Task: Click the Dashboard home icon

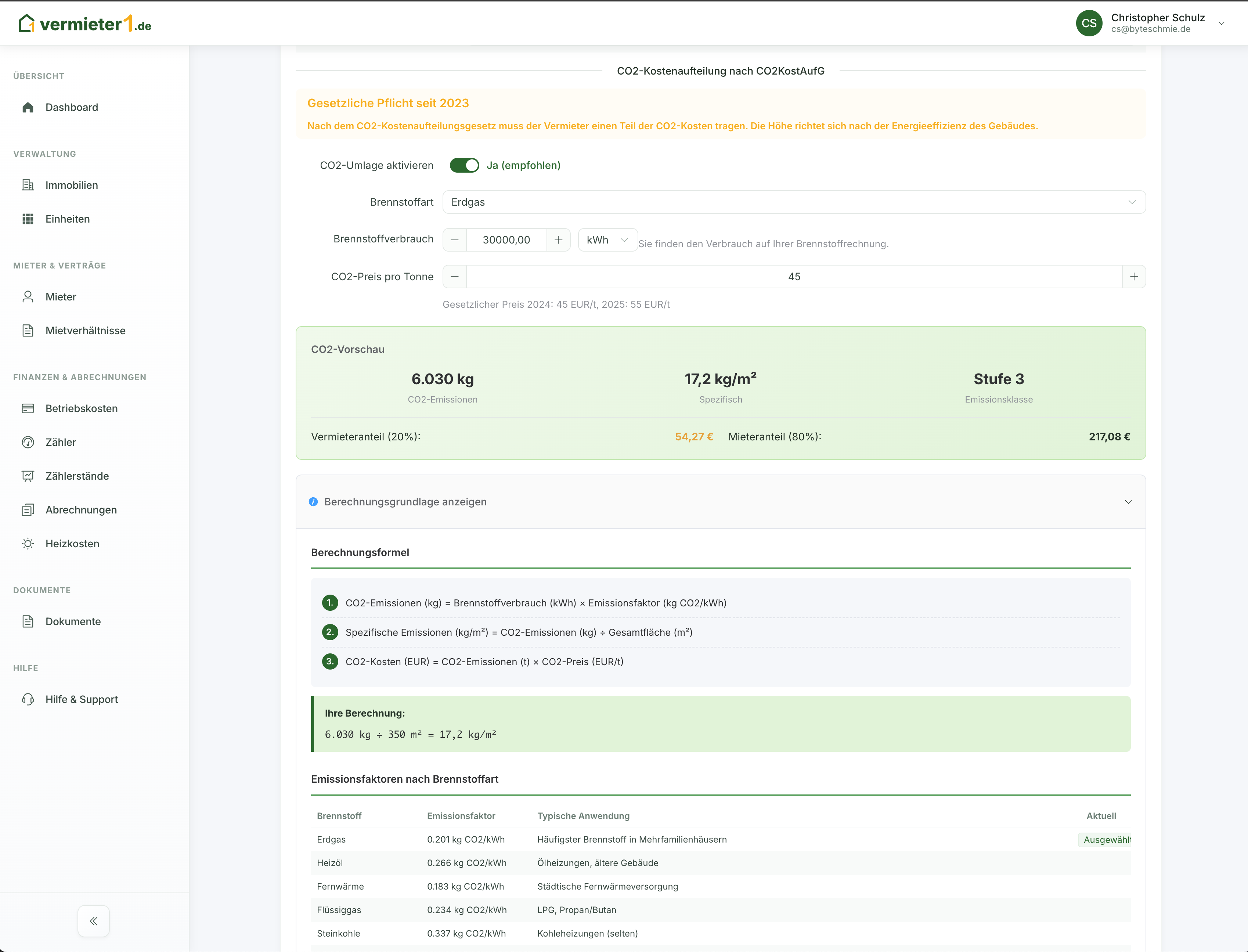Action: (28, 107)
